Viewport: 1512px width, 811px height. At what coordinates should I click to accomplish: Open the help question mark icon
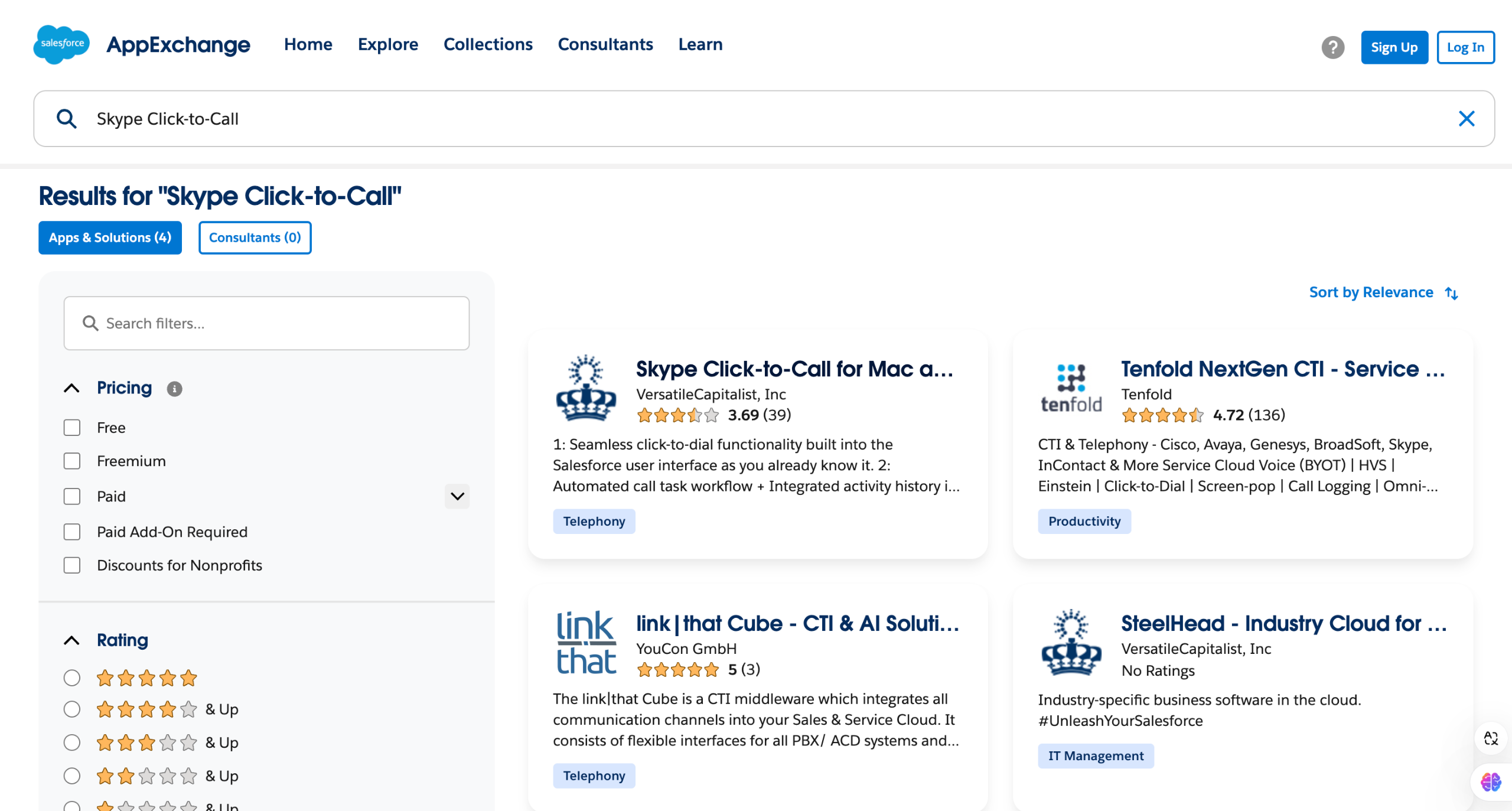click(1332, 47)
